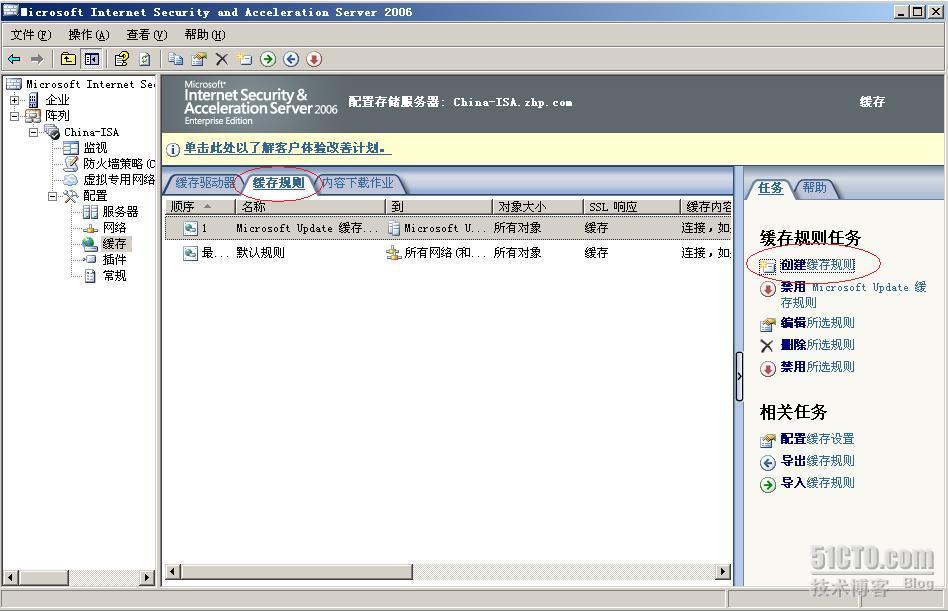Image resolution: width=948 pixels, height=611 pixels.
Task: Collapse the task pane with the splitter arrow
Action: pyautogui.click(x=739, y=377)
